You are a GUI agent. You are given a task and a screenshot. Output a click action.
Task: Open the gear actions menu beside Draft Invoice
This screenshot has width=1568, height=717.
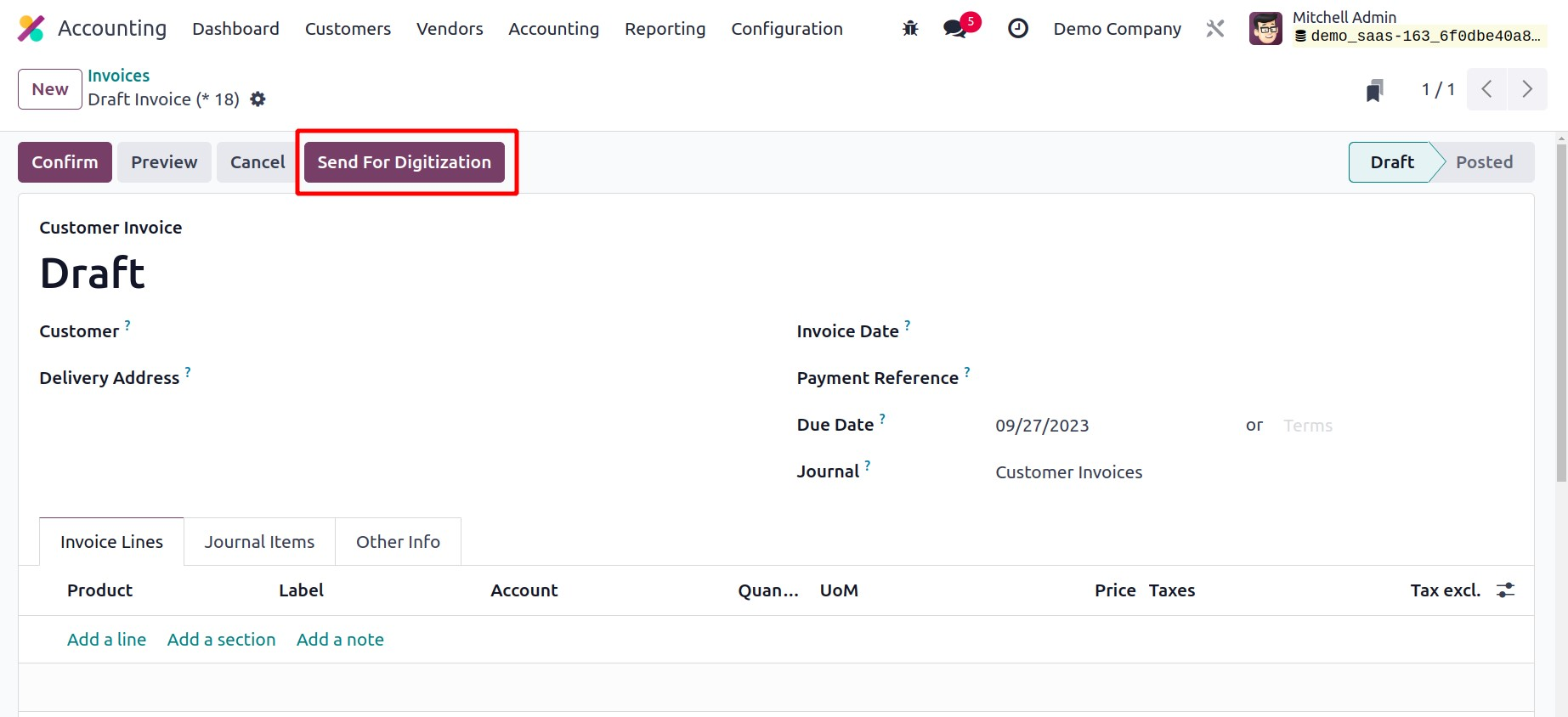(x=258, y=99)
